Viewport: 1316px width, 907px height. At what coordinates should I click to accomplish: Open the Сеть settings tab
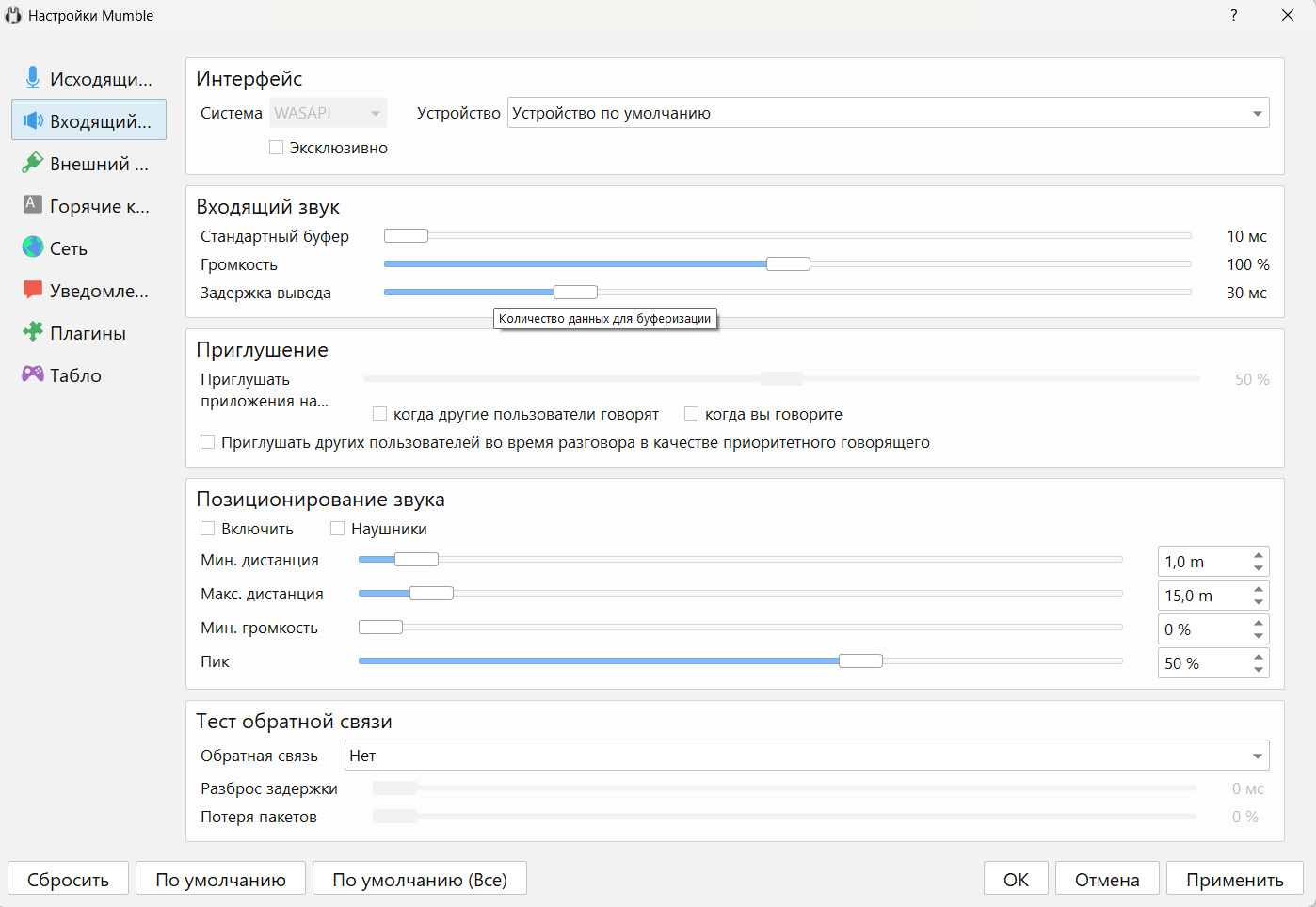88,247
